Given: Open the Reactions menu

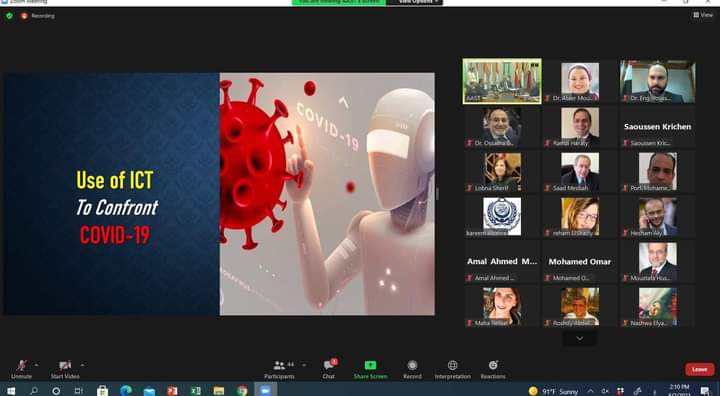Looking at the screenshot, I should (493, 369).
